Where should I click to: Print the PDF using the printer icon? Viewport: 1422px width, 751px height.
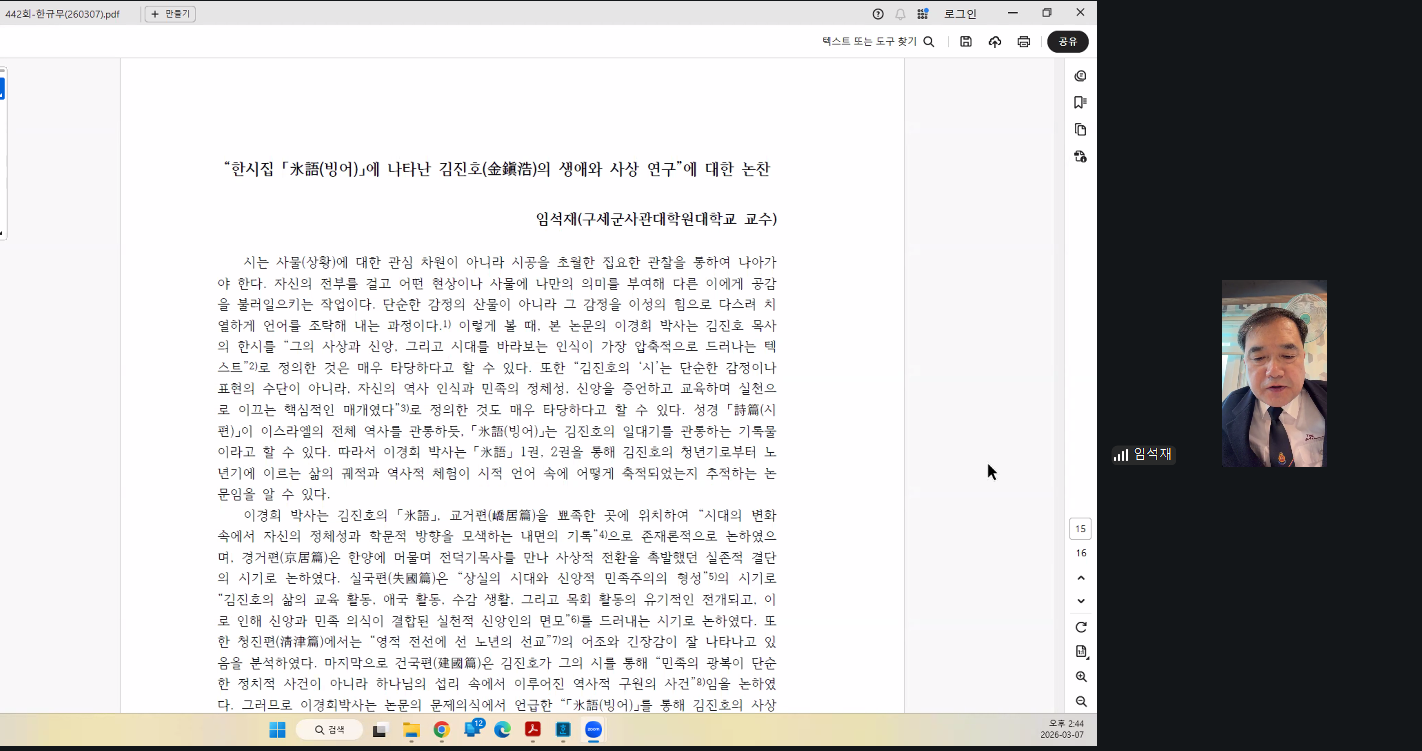[x=1023, y=42]
